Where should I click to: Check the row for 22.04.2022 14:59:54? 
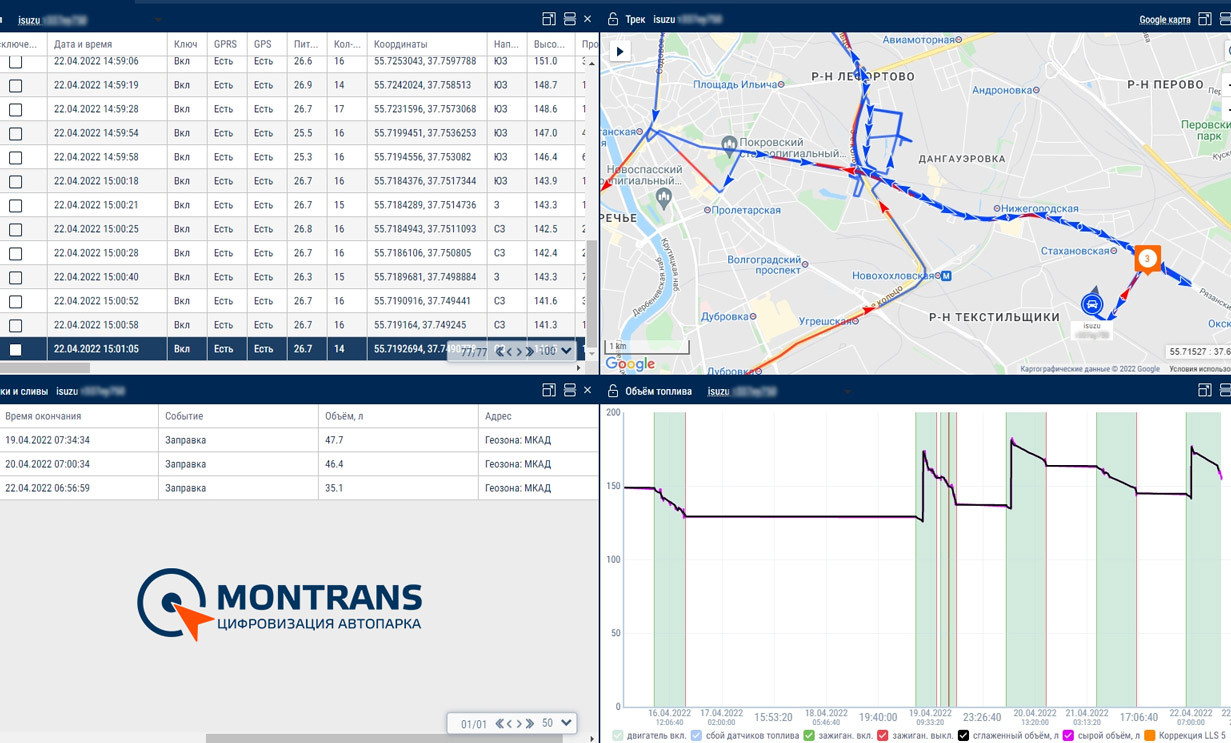pyautogui.click(x=15, y=133)
